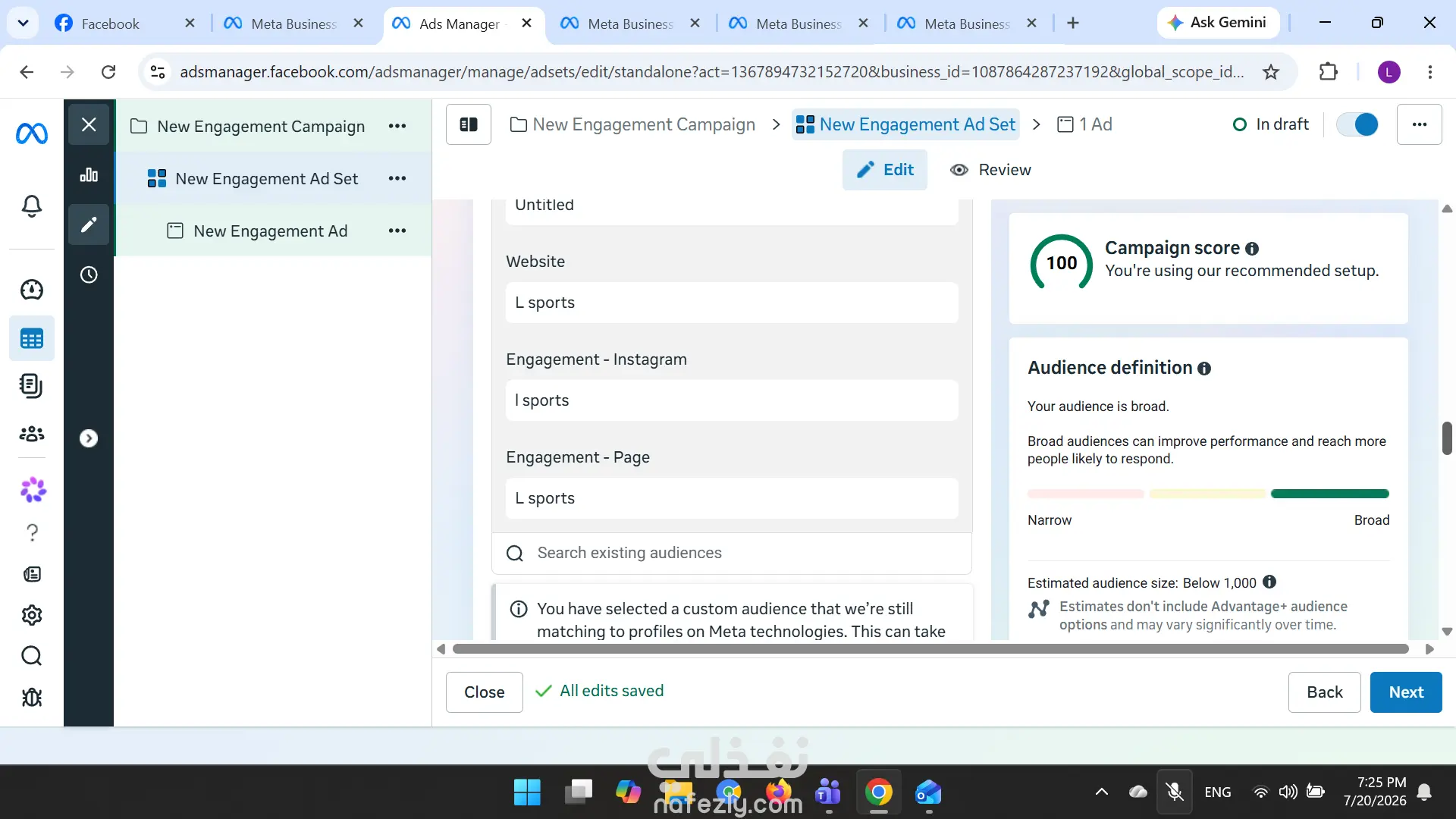
Task: Open Outlook from the taskbar
Action: coord(928,792)
